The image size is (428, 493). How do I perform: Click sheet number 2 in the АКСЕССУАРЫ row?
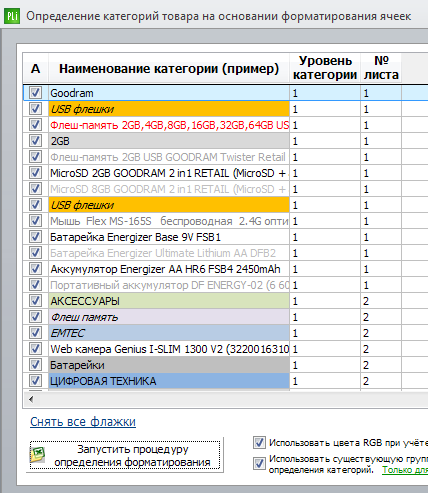(381, 301)
